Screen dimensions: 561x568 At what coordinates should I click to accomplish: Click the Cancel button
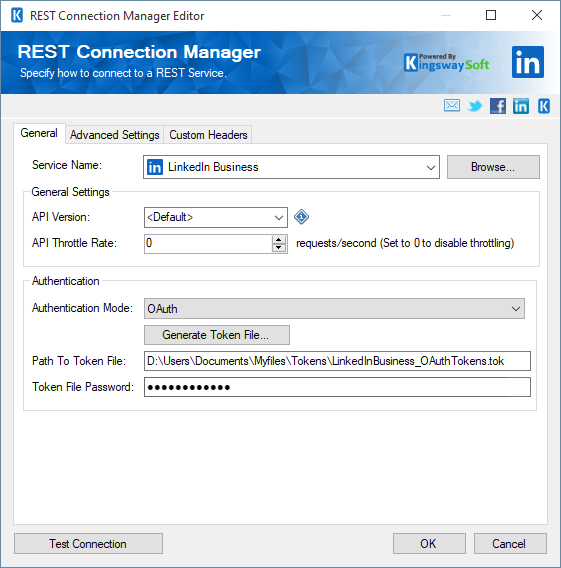click(x=510, y=543)
